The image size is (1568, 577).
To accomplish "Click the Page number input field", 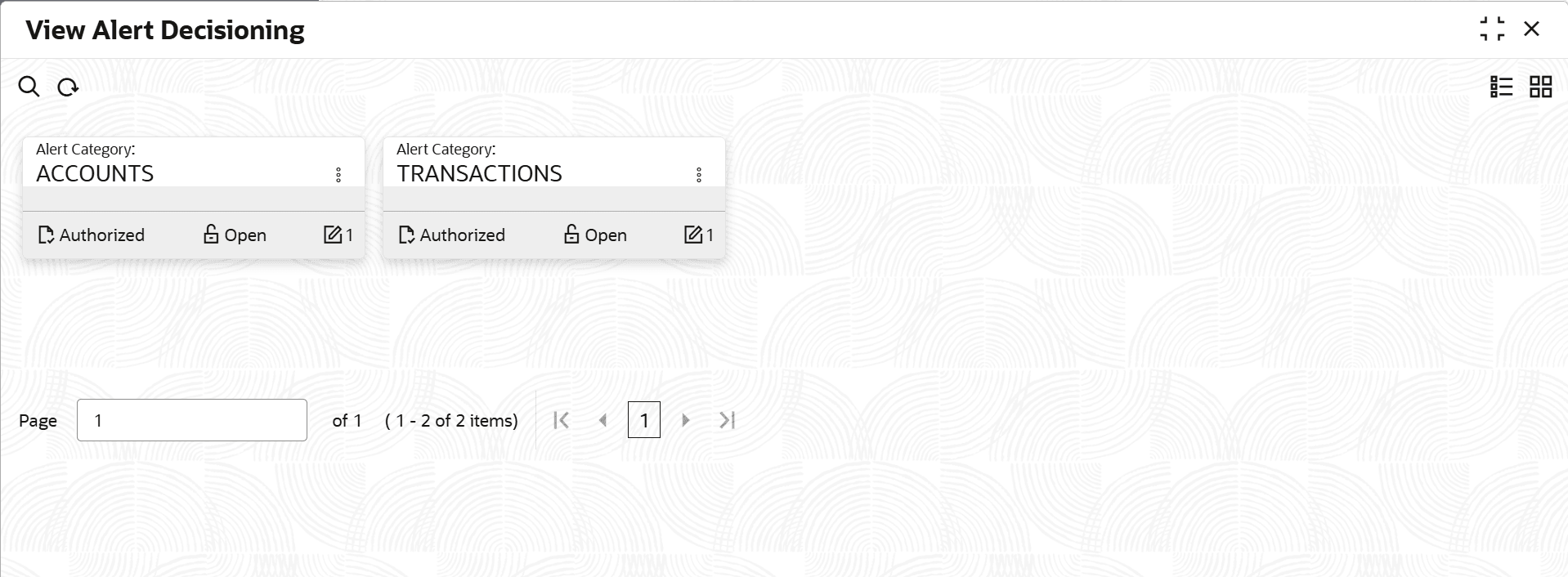I will 192,420.
